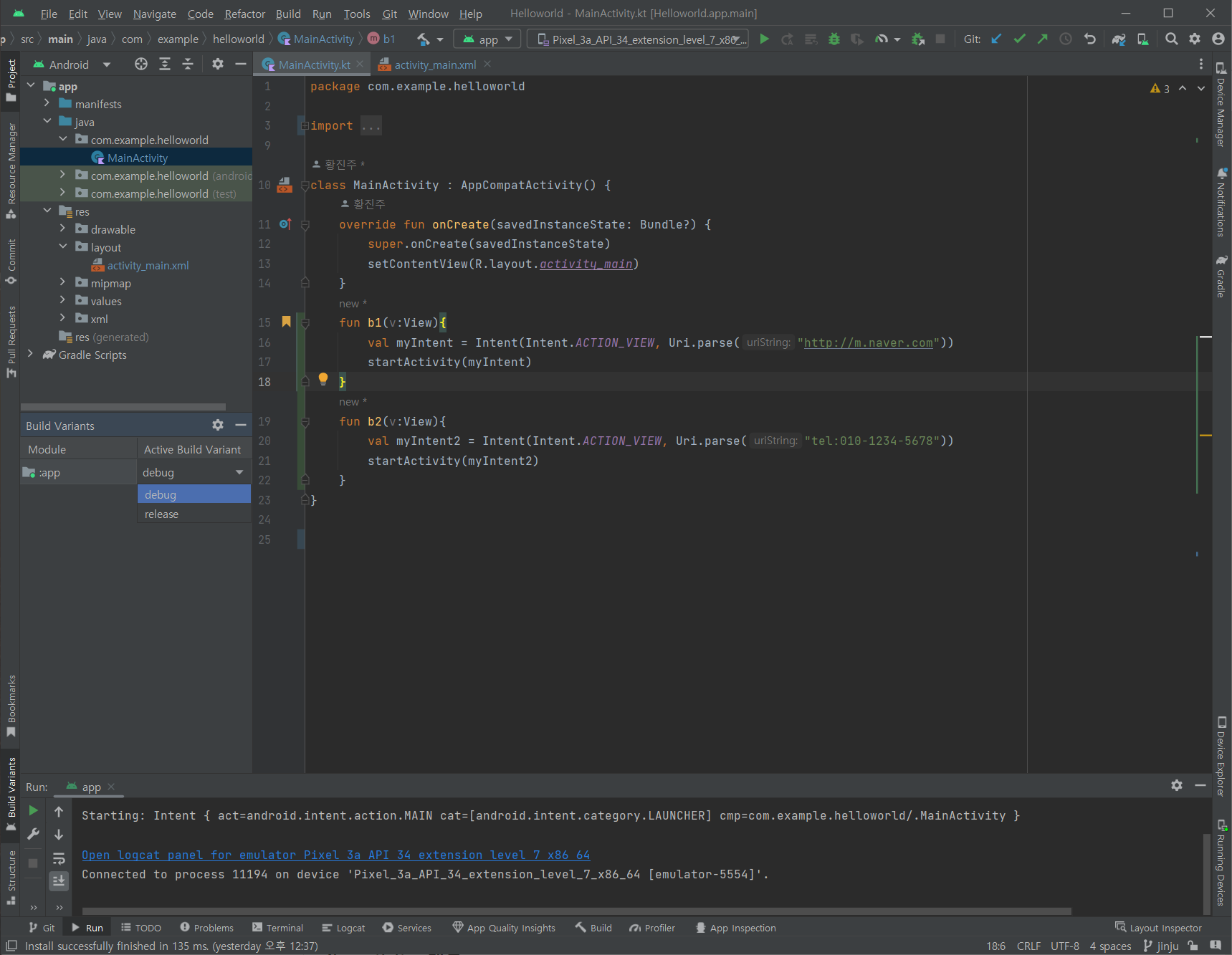Click the jinju Git branch widget
This screenshot has width=1232, height=955.
1161,946
